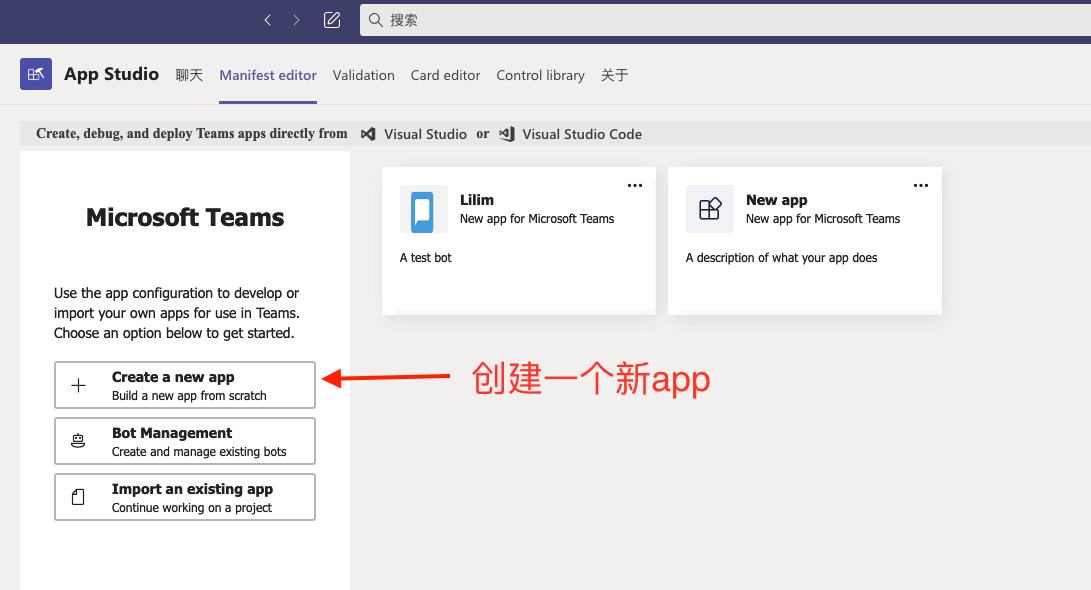Click the New app tile icon
Viewport: 1091px width, 590px height.
click(709, 210)
